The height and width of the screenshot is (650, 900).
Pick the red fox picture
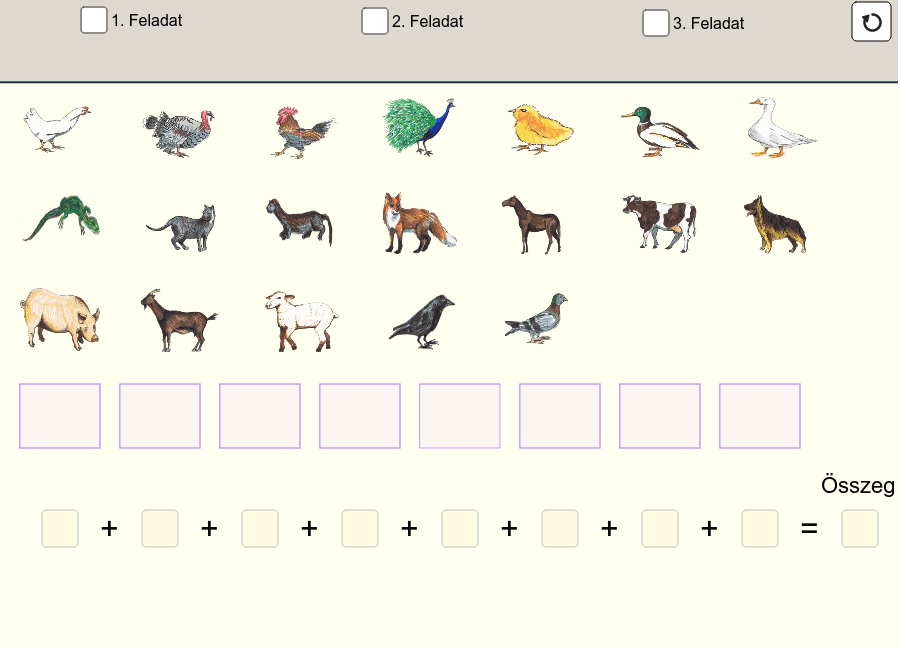tap(419, 223)
